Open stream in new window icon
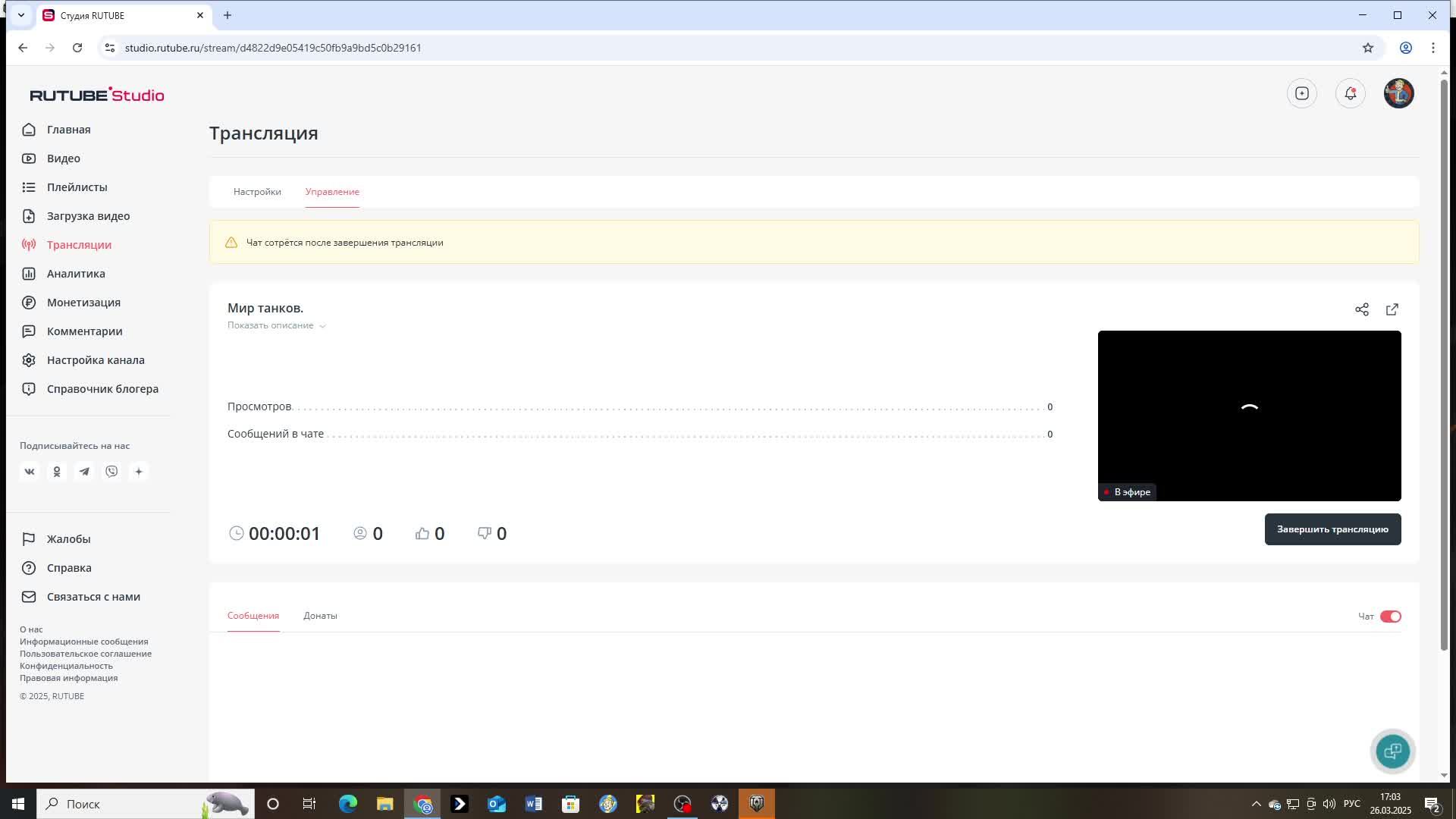1456x819 pixels. (x=1392, y=309)
